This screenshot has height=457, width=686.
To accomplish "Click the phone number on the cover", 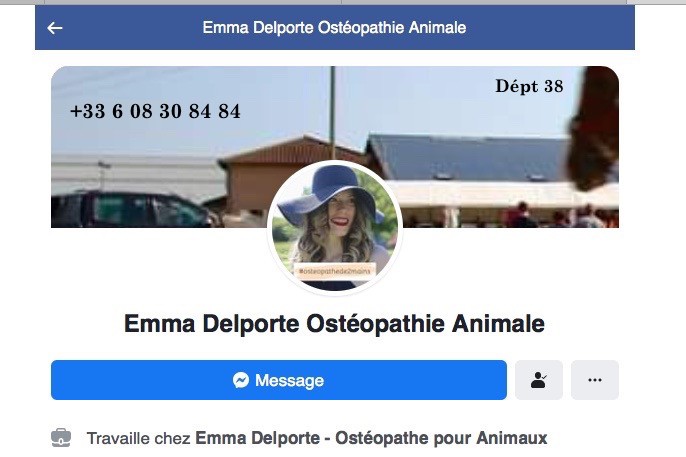I will 155,111.
